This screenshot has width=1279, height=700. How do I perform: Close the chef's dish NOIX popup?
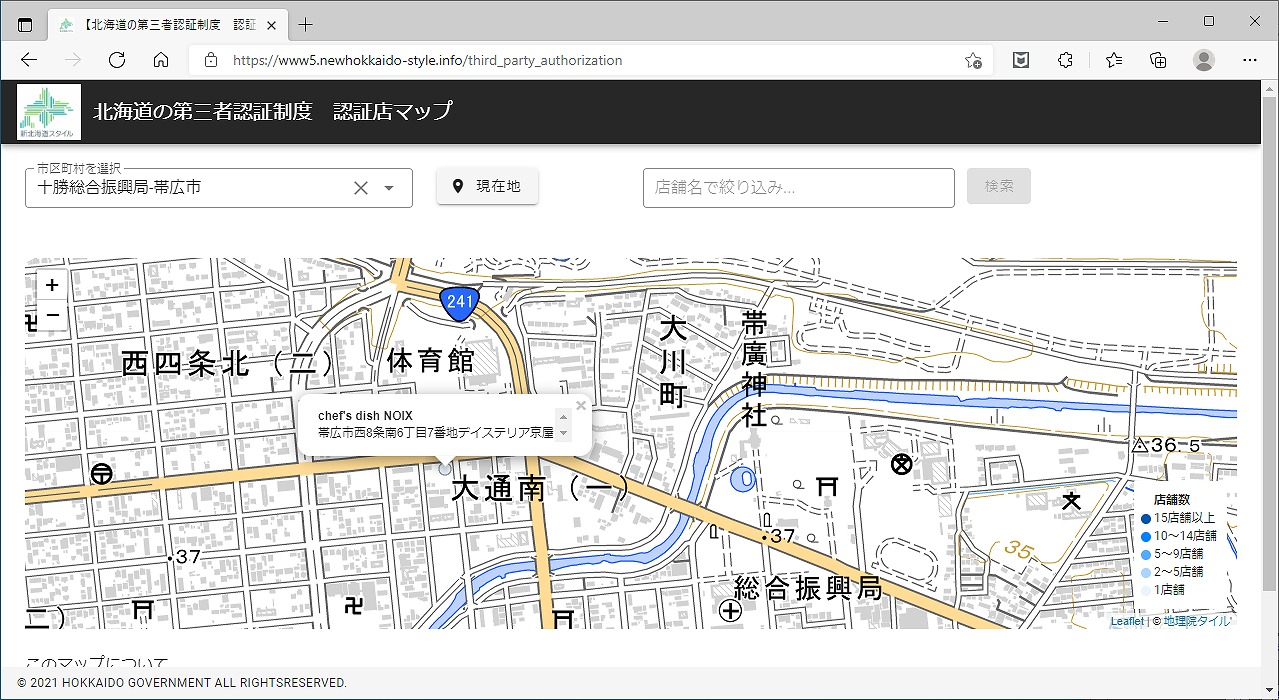581,405
